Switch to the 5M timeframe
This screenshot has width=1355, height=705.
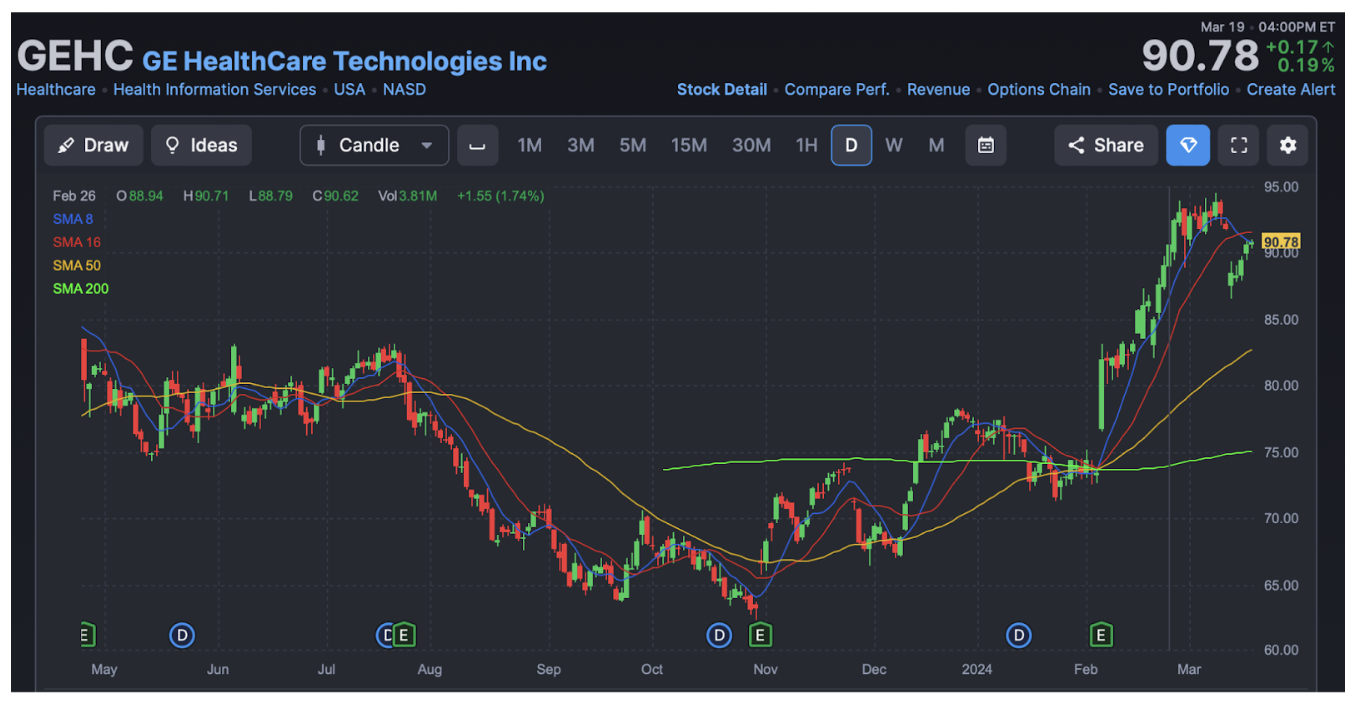632,145
